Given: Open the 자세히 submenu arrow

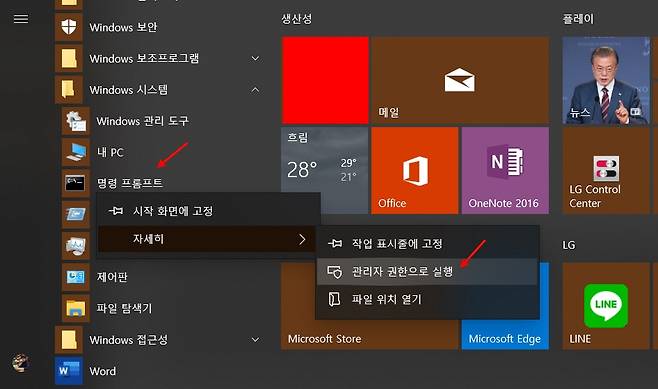Looking at the screenshot, I should tap(302, 239).
